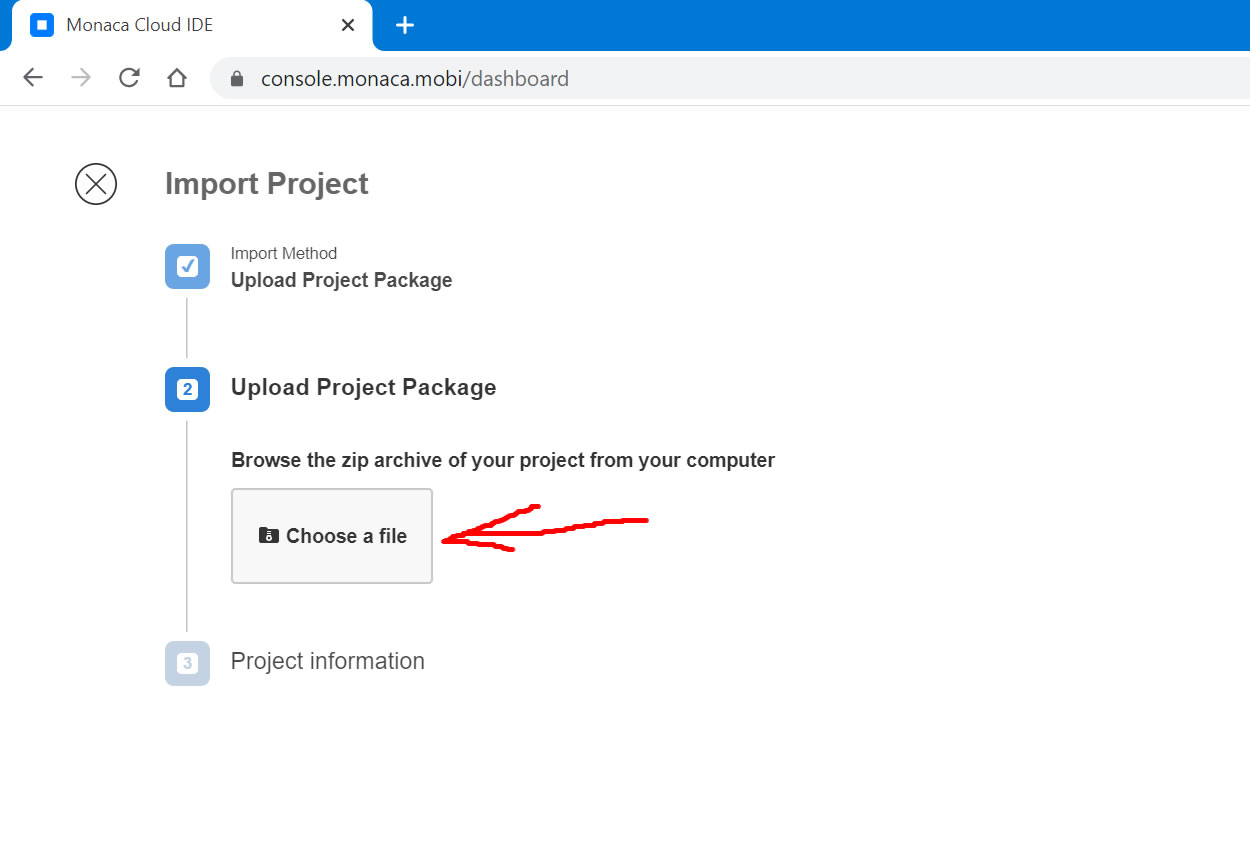
Task: Close the Import Project wizard
Action: (x=96, y=184)
